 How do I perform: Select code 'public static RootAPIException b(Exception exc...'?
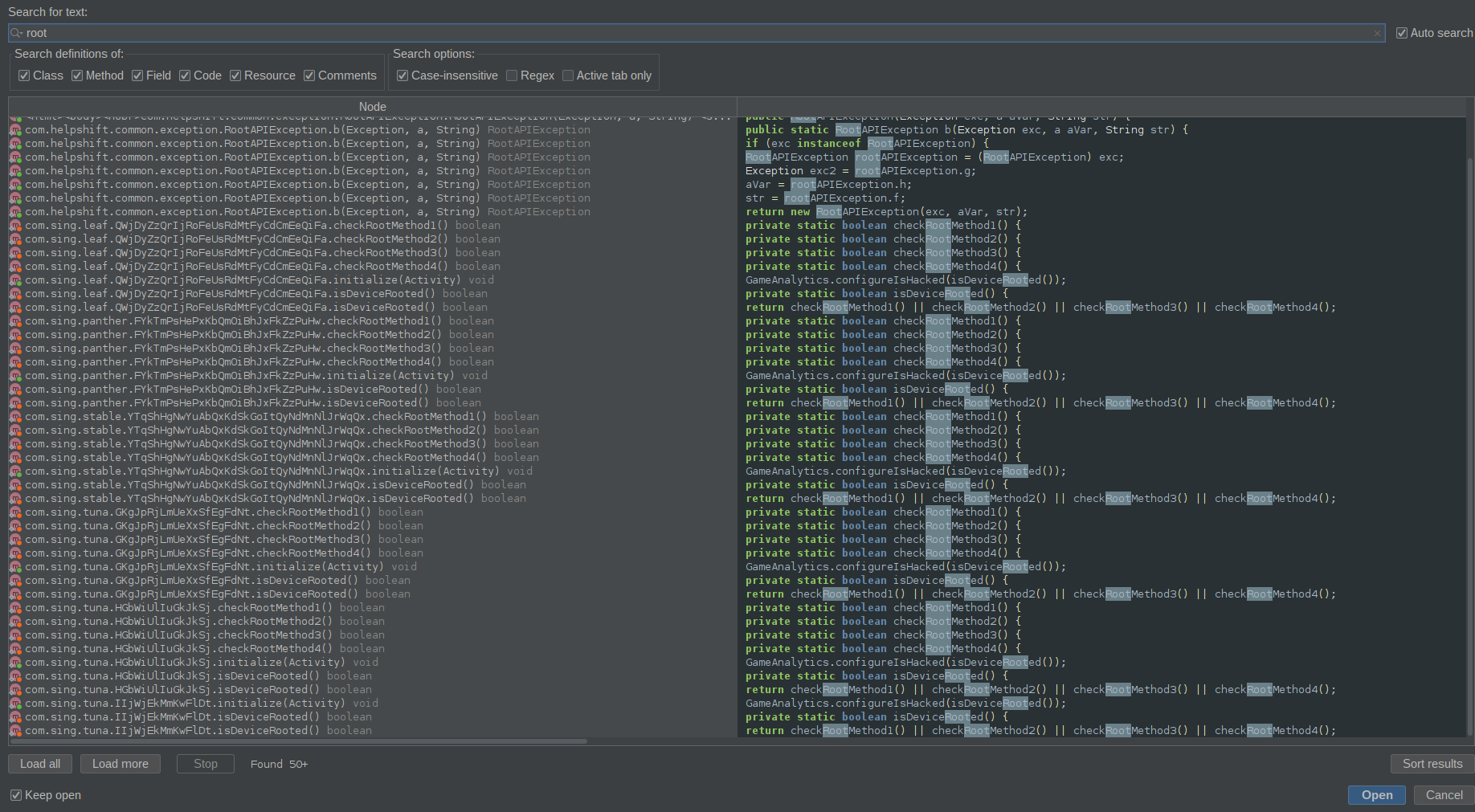coord(966,130)
